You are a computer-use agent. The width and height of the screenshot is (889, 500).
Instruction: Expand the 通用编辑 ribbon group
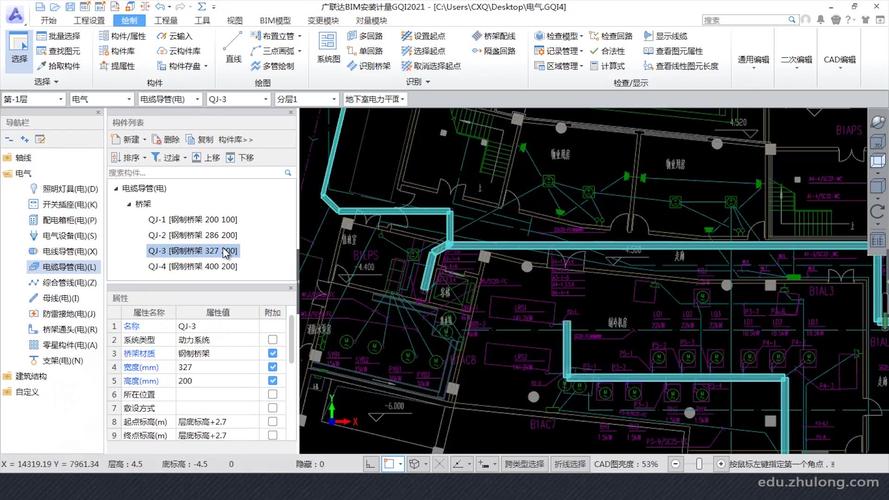[x=753, y=61]
